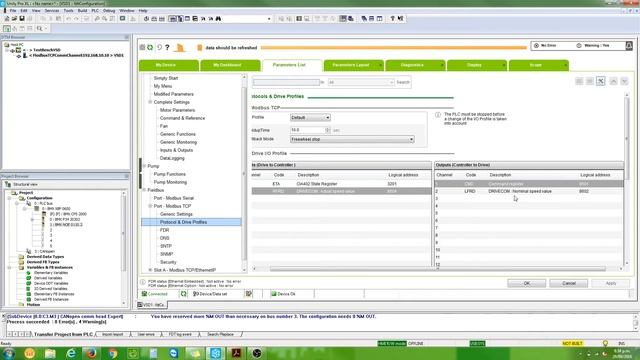
Task: Click the green refresh icon in device header
Action: (x=150, y=48)
